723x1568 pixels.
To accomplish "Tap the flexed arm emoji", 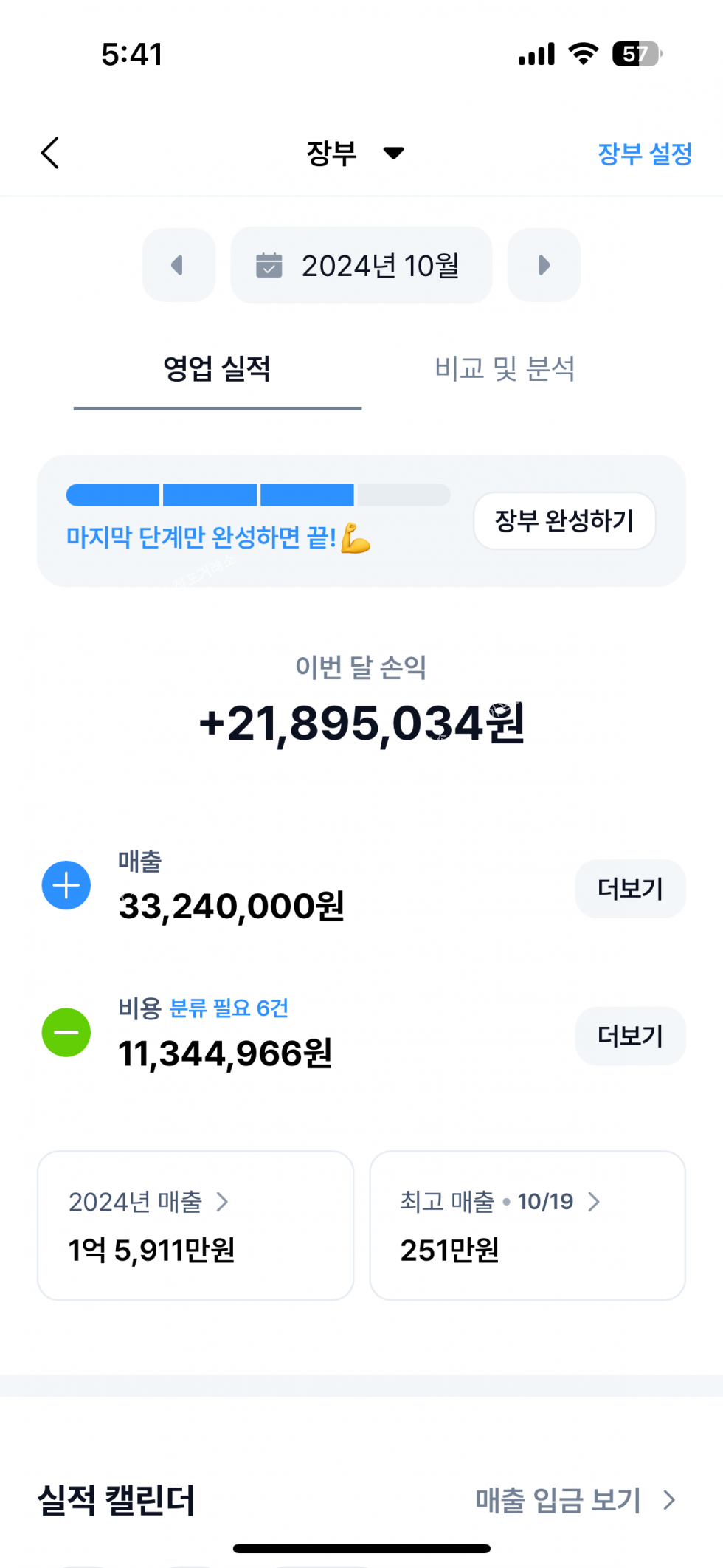I will 356,538.
